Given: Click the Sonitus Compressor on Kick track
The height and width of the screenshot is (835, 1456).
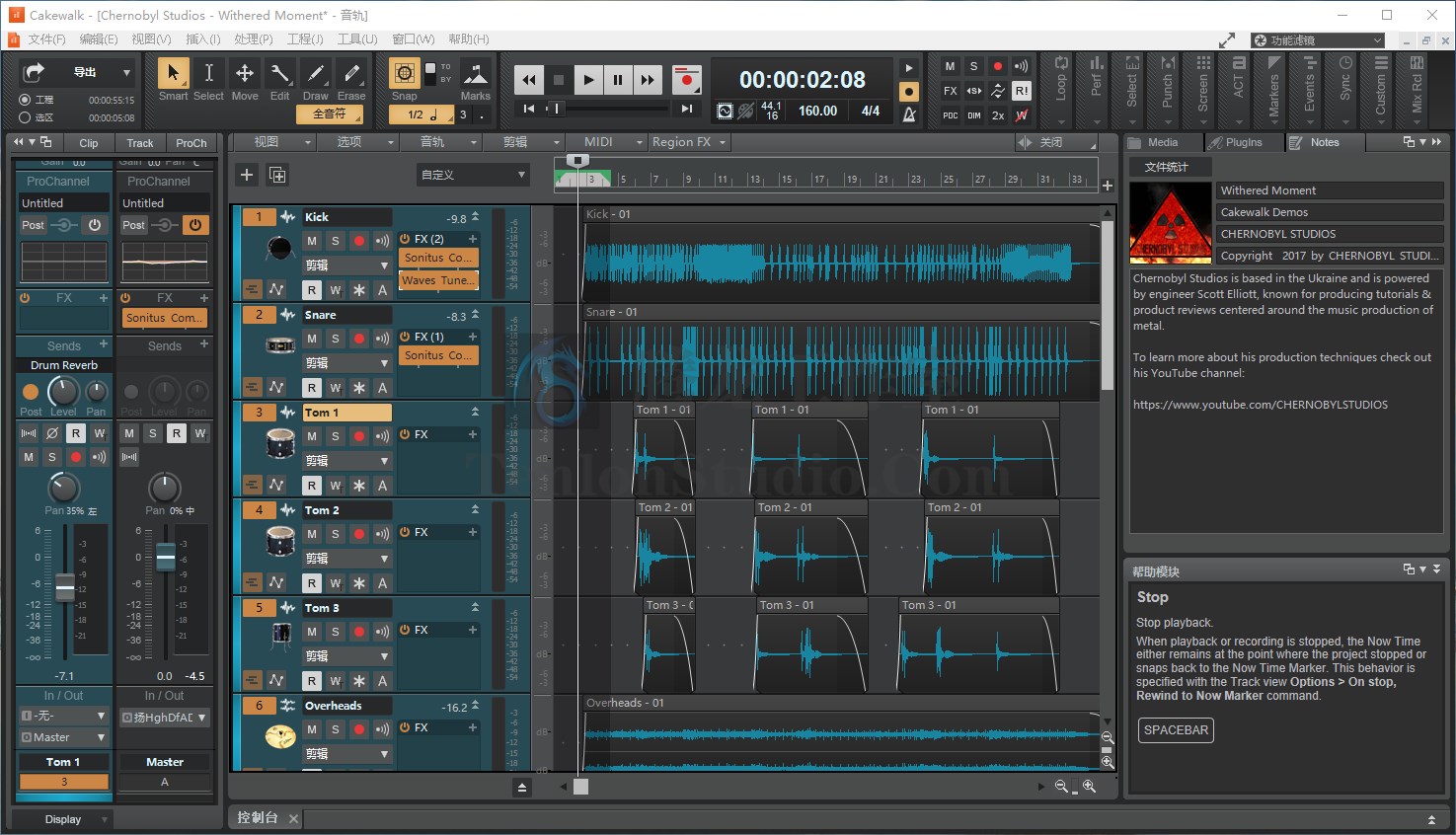Looking at the screenshot, I should coord(438,258).
